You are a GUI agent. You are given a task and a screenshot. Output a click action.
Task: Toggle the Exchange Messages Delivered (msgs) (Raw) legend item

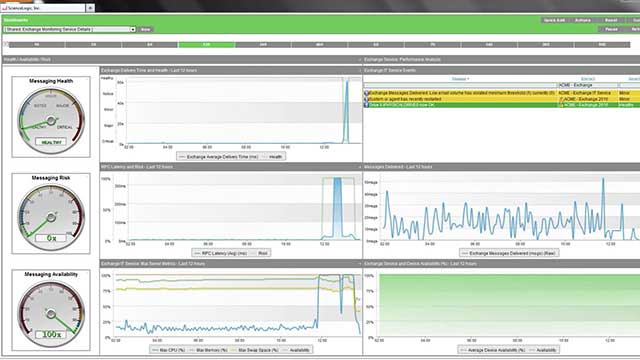click(x=509, y=253)
